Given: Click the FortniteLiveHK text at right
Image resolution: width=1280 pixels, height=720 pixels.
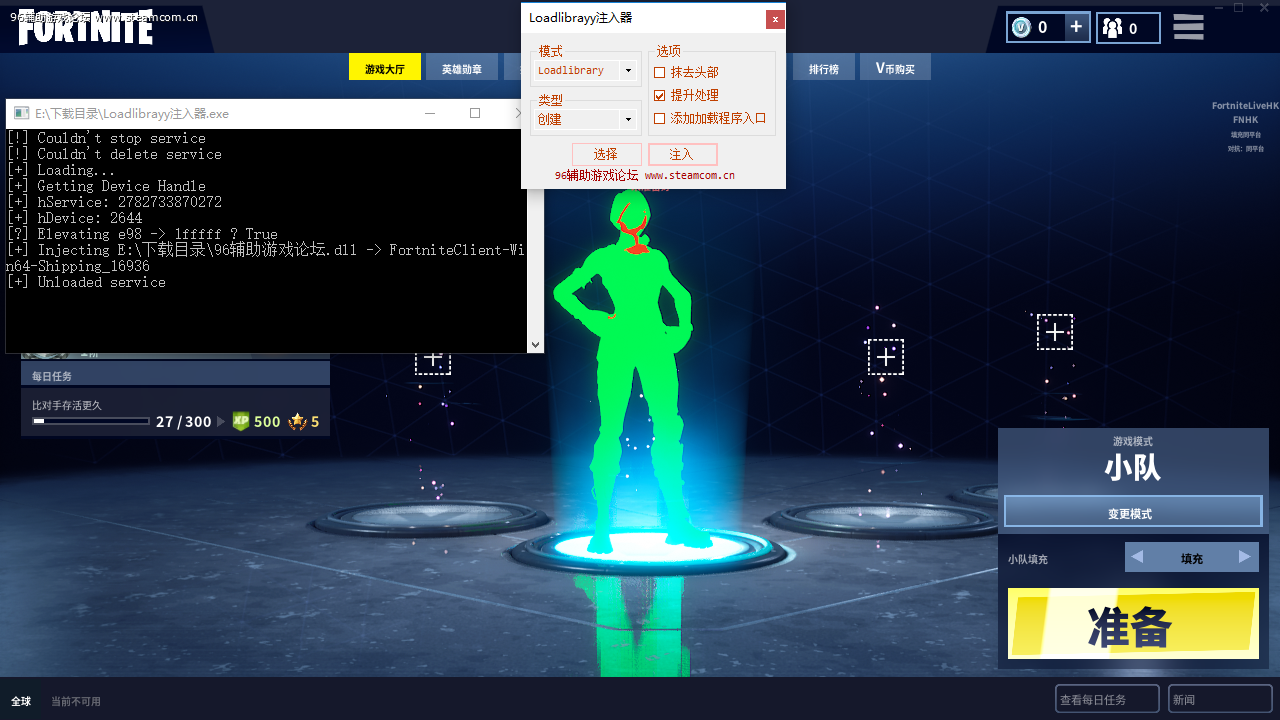Looking at the screenshot, I should (x=1245, y=105).
